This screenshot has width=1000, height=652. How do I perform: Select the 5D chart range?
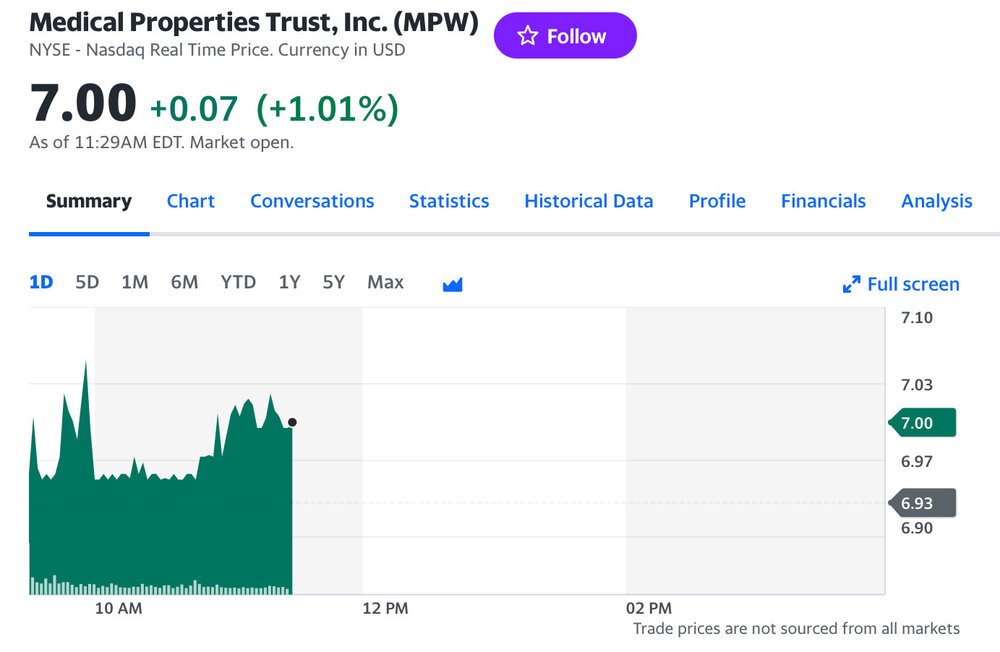[87, 282]
